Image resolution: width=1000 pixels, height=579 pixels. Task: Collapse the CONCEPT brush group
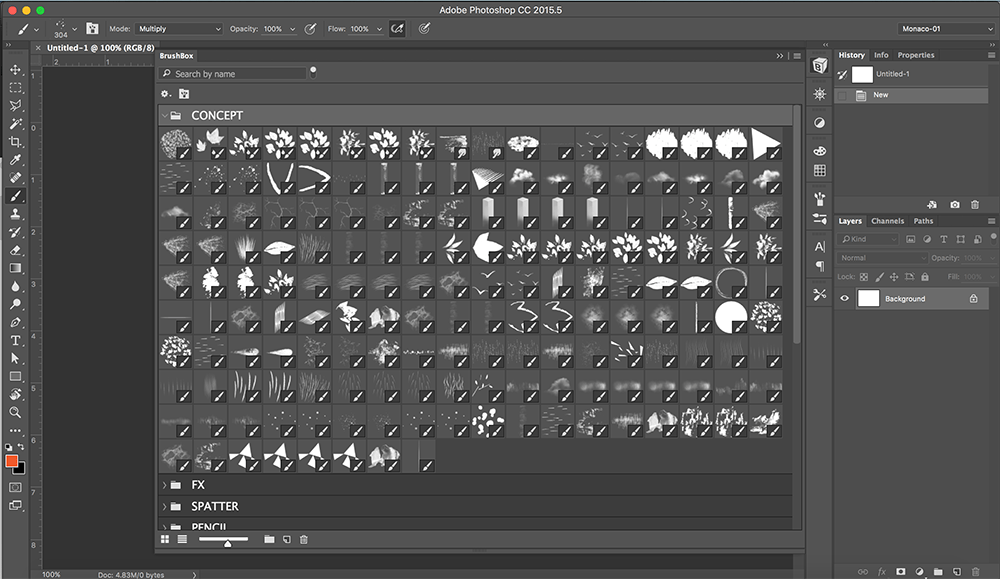click(165, 115)
